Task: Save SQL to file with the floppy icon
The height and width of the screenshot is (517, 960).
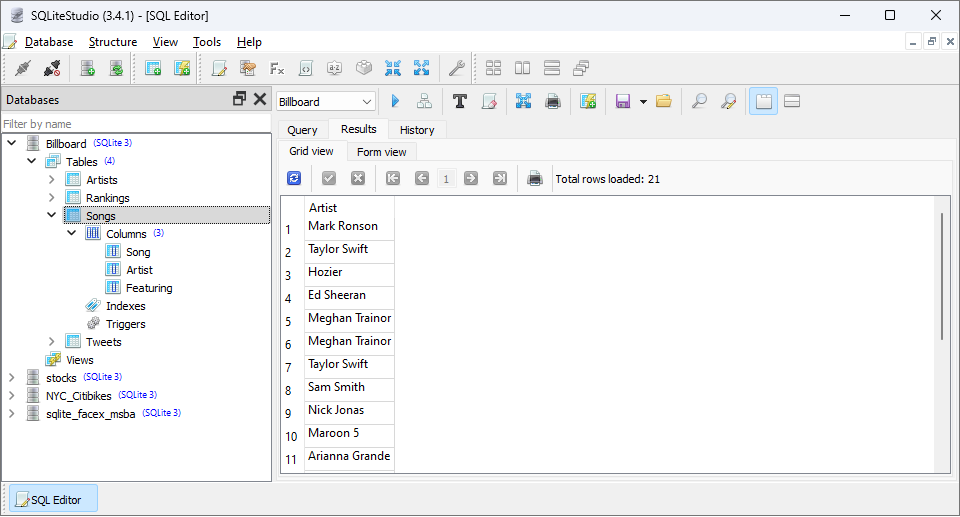Action: pyautogui.click(x=623, y=101)
